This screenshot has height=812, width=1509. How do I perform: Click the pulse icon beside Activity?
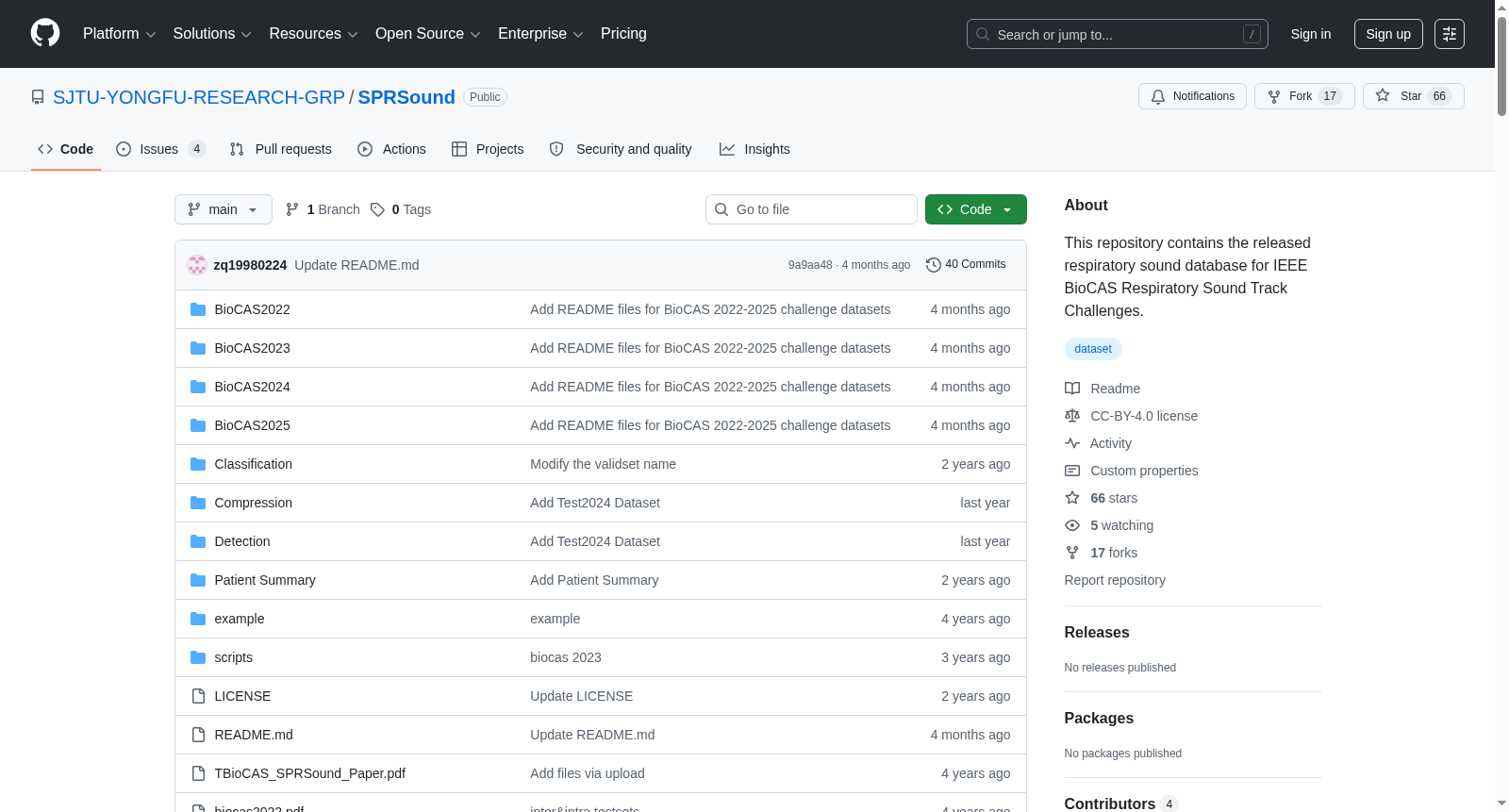(1072, 443)
